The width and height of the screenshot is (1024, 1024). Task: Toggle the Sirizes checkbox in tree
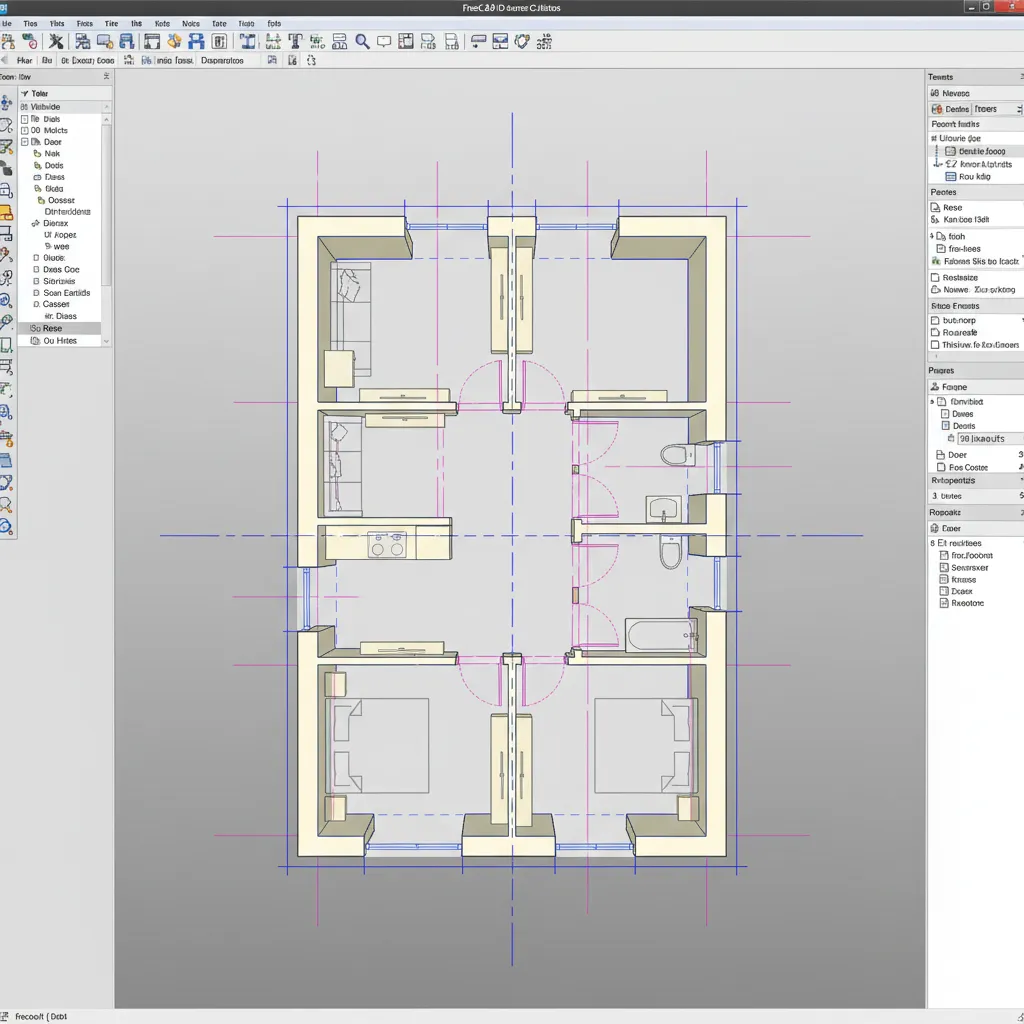pyautogui.click(x=37, y=281)
